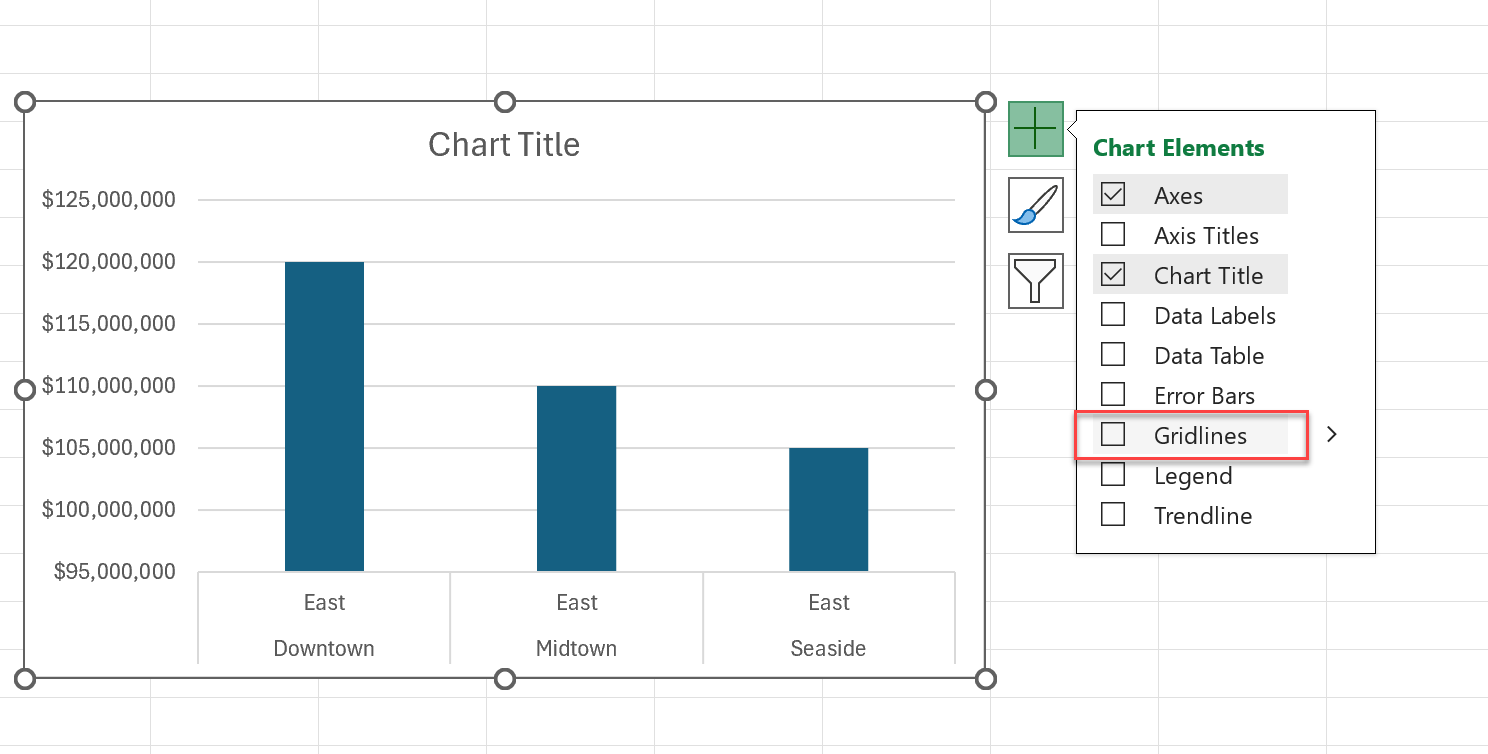Image resolution: width=1488 pixels, height=754 pixels.
Task: Enable the Trendline checkbox
Action: [x=1113, y=515]
